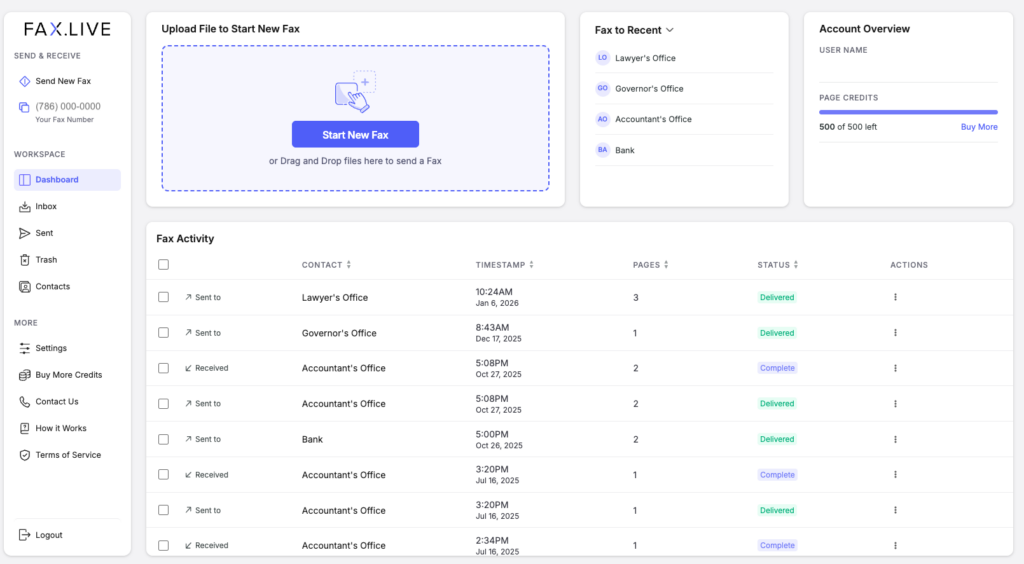This screenshot has width=1024, height=564.
Task: Check the Bank fax row
Action: pos(163,439)
